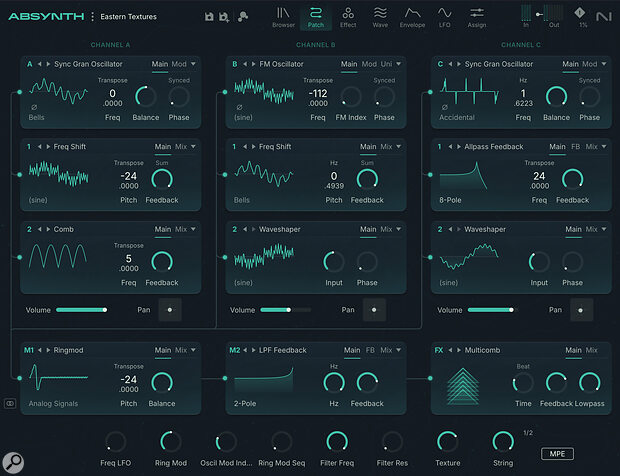Click the mutate sound icon
Viewport: 620px width, 476px height.
point(243,17)
